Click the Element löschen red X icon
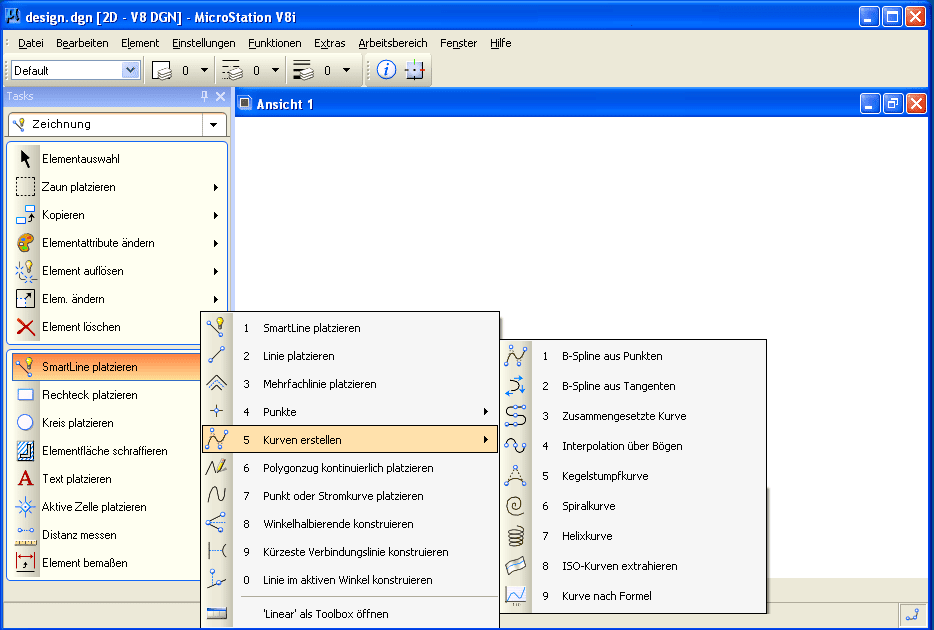 click(26, 327)
